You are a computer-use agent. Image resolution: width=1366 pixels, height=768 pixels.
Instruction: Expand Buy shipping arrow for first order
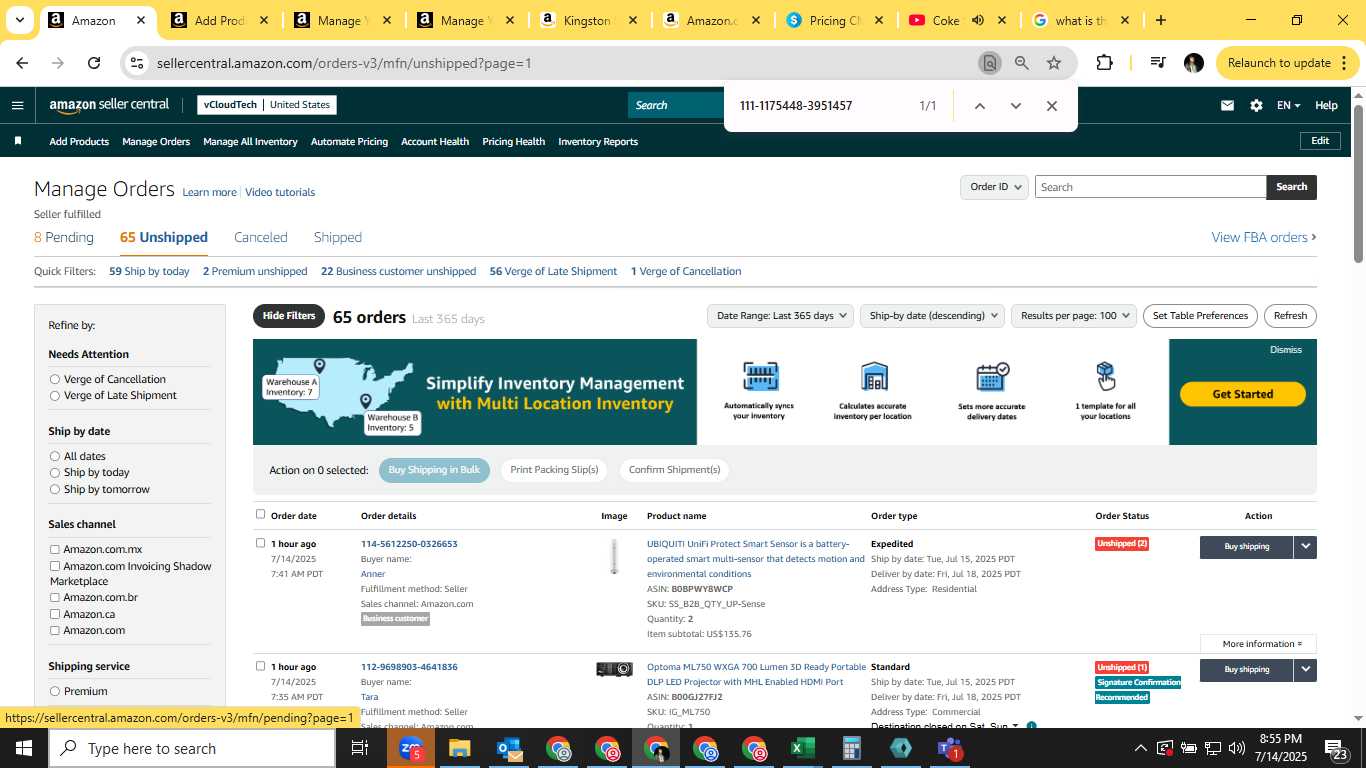(1305, 547)
